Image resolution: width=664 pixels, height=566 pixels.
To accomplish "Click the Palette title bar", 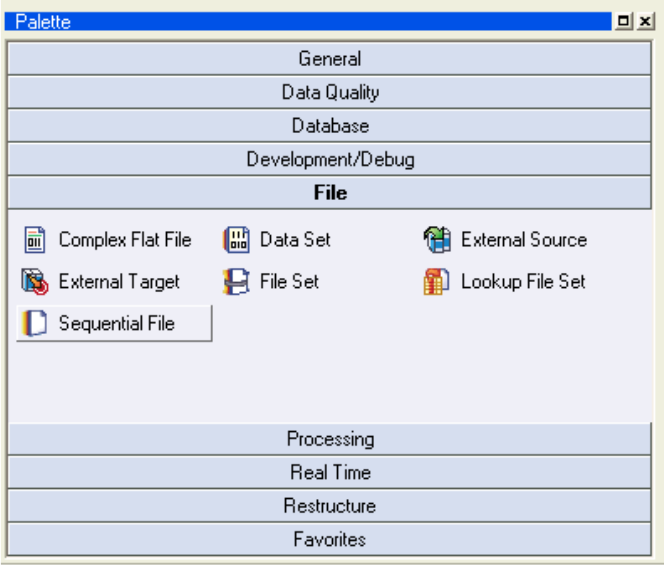I will pyautogui.click(x=300, y=21).
